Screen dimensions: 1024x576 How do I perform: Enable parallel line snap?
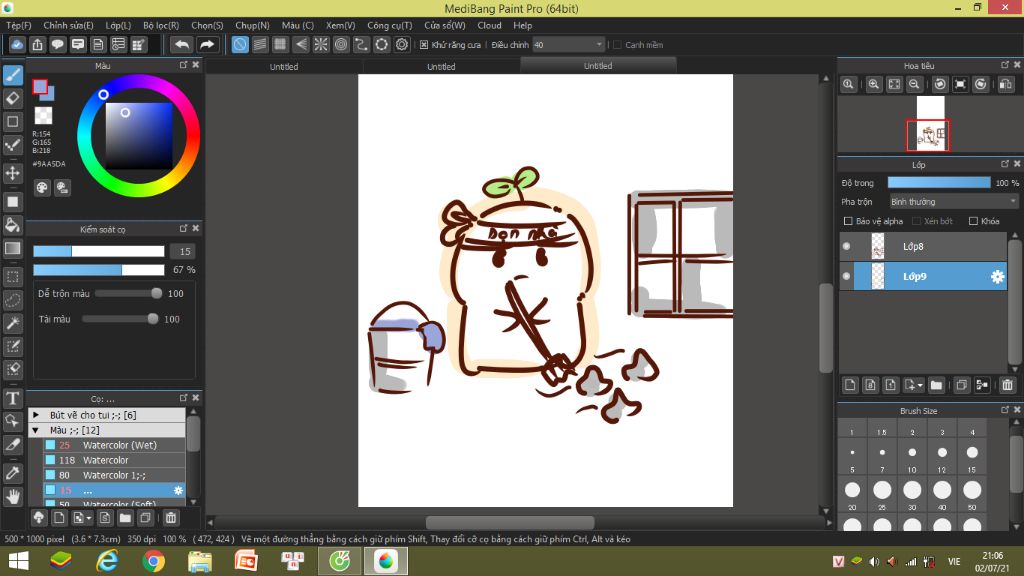point(260,44)
